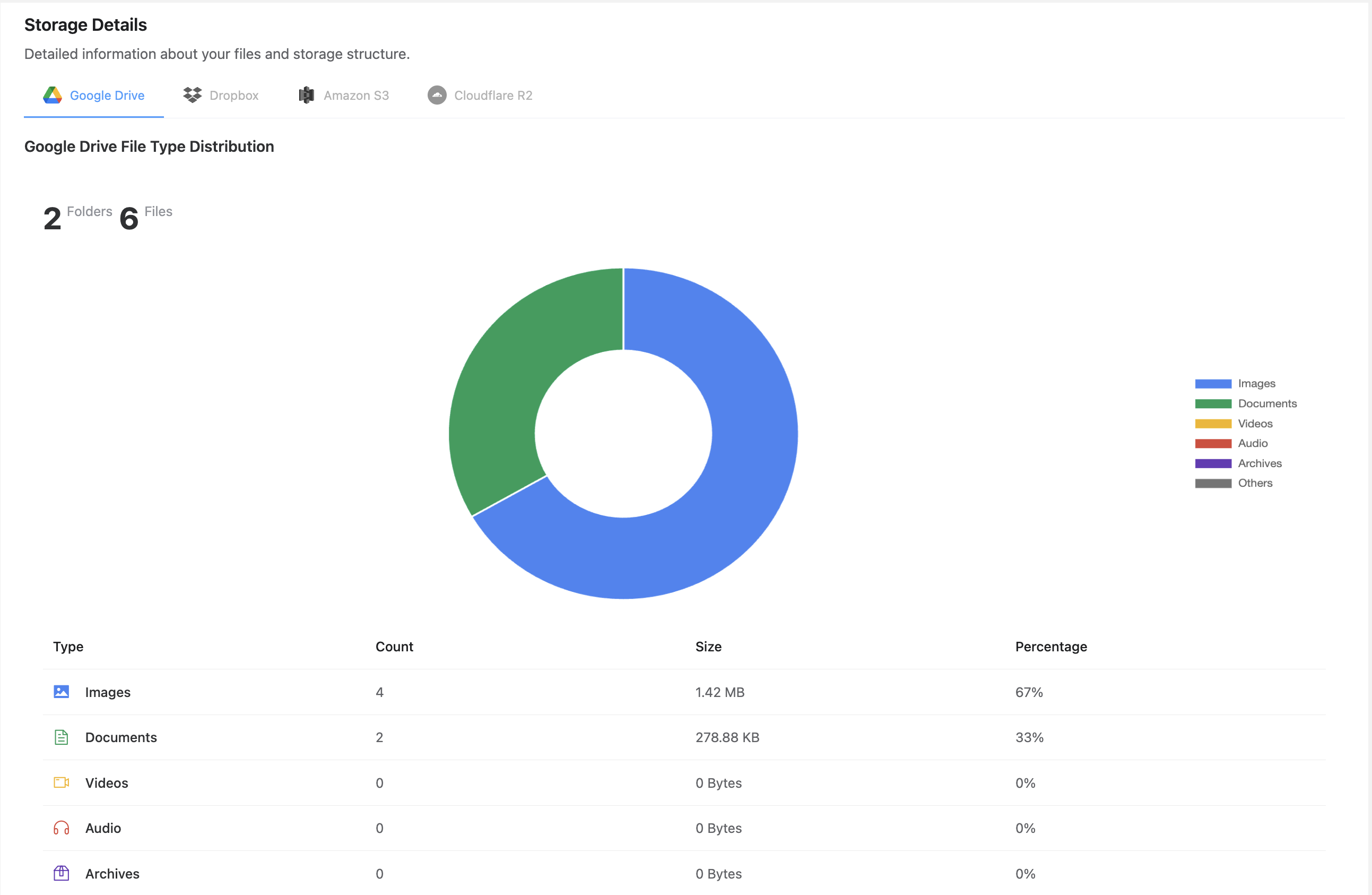Click the Amazon S3 logo icon
Image resolution: width=1372 pixels, height=895 pixels.
[x=306, y=95]
